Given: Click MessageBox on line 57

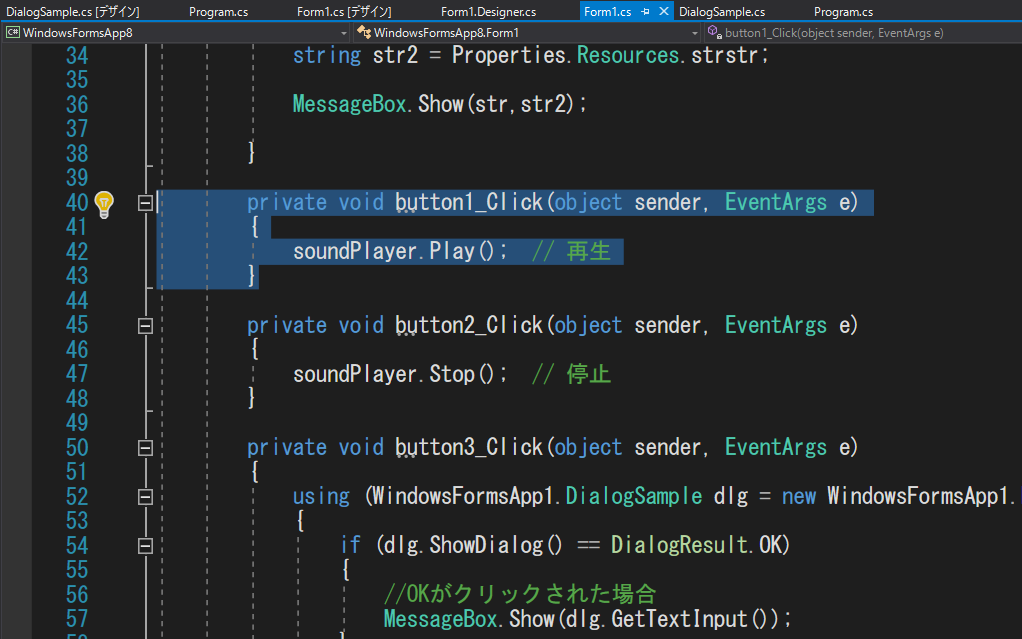Looking at the screenshot, I should (440, 619).
